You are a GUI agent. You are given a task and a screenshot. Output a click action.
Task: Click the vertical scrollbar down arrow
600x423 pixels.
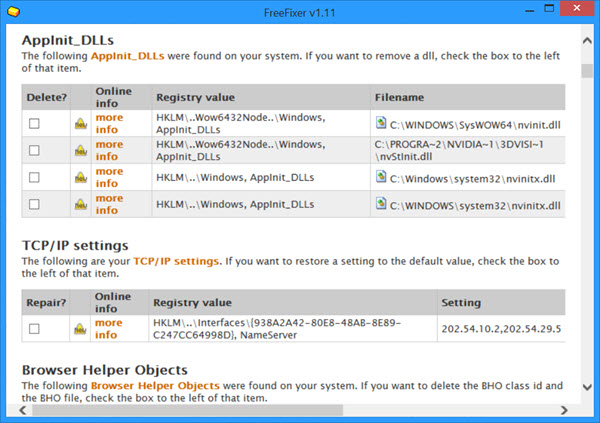point(587,387)
